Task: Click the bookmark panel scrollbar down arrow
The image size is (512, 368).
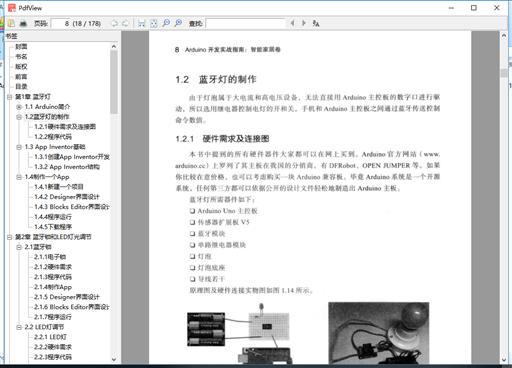Action: pos(114,359)
